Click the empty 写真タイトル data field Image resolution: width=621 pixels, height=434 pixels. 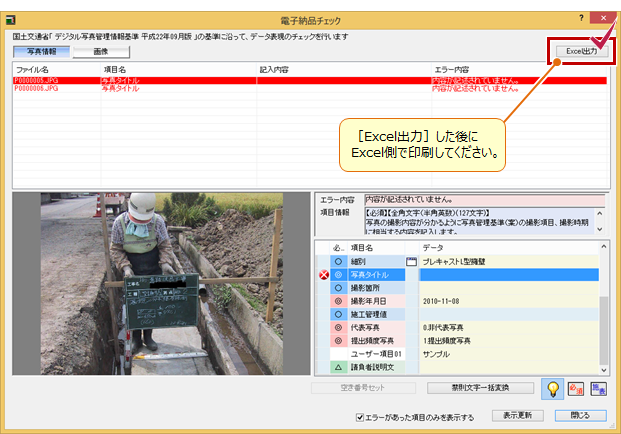coord(509,274)
